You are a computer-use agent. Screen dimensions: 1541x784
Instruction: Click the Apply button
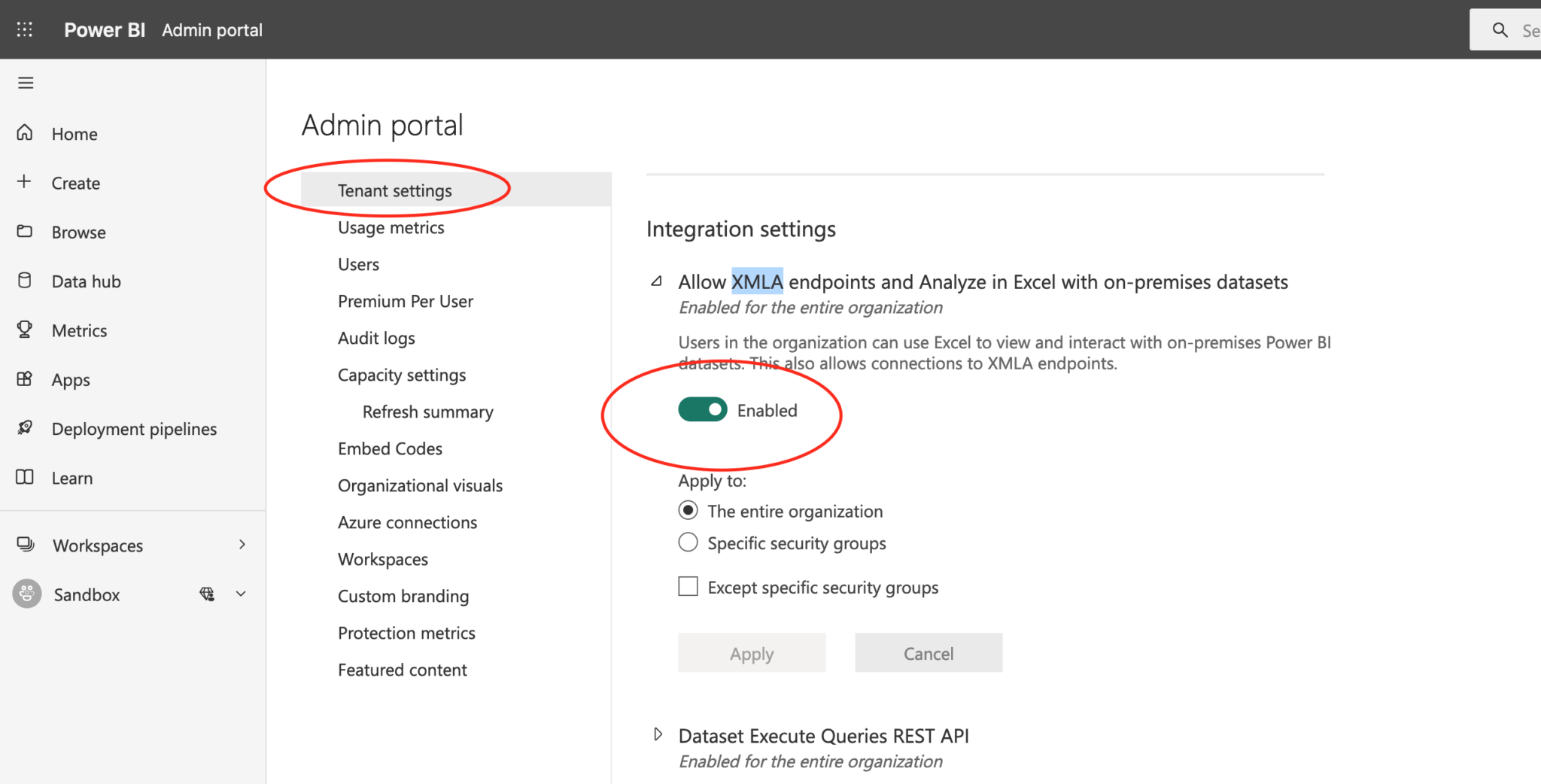point(751,652)
